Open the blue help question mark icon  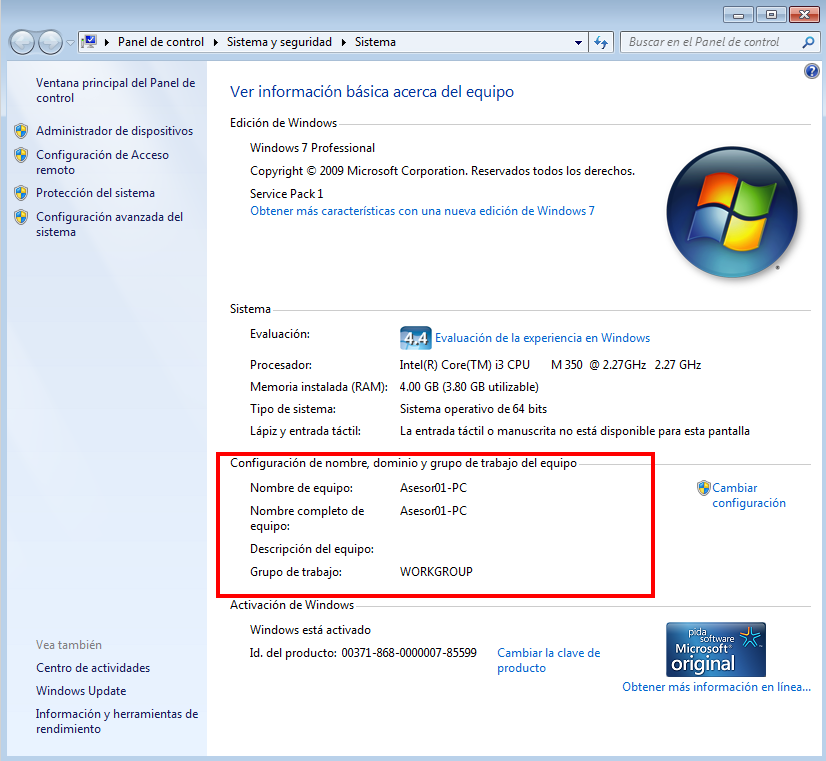(811, 71)
